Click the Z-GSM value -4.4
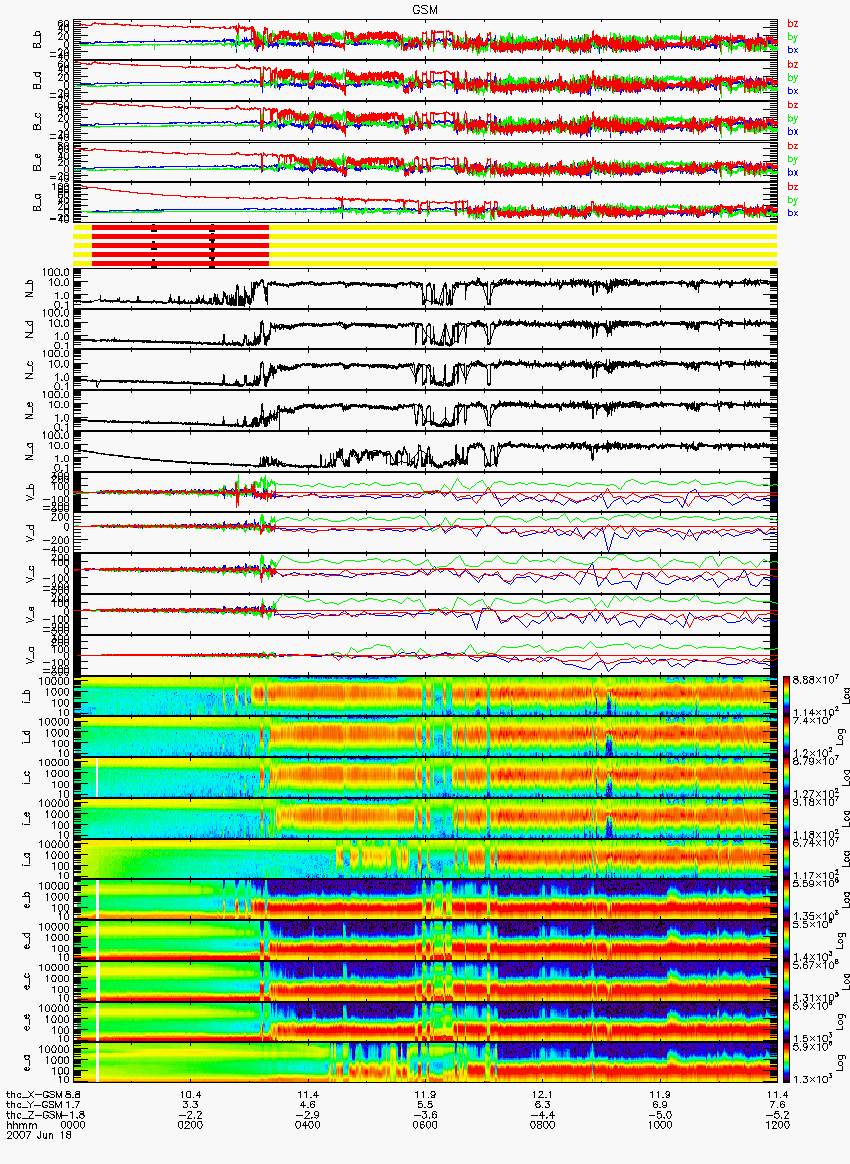 543,1115
